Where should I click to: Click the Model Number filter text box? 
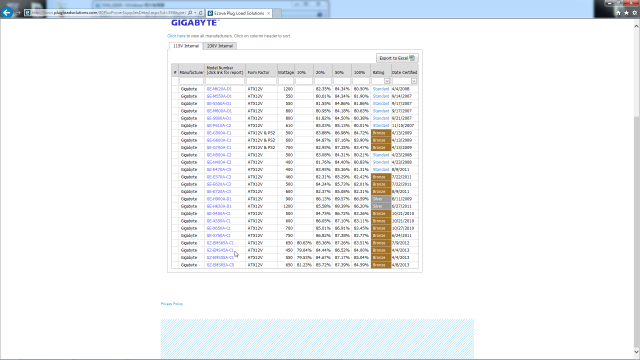225,81
